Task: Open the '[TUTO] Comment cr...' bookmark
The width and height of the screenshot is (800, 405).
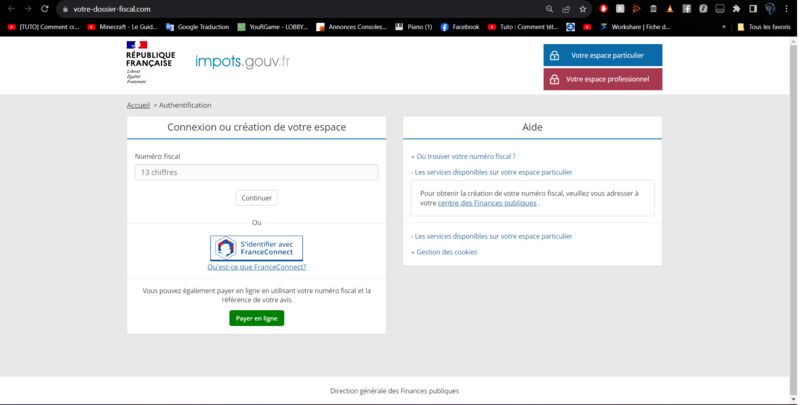Action: click(43, 27)
